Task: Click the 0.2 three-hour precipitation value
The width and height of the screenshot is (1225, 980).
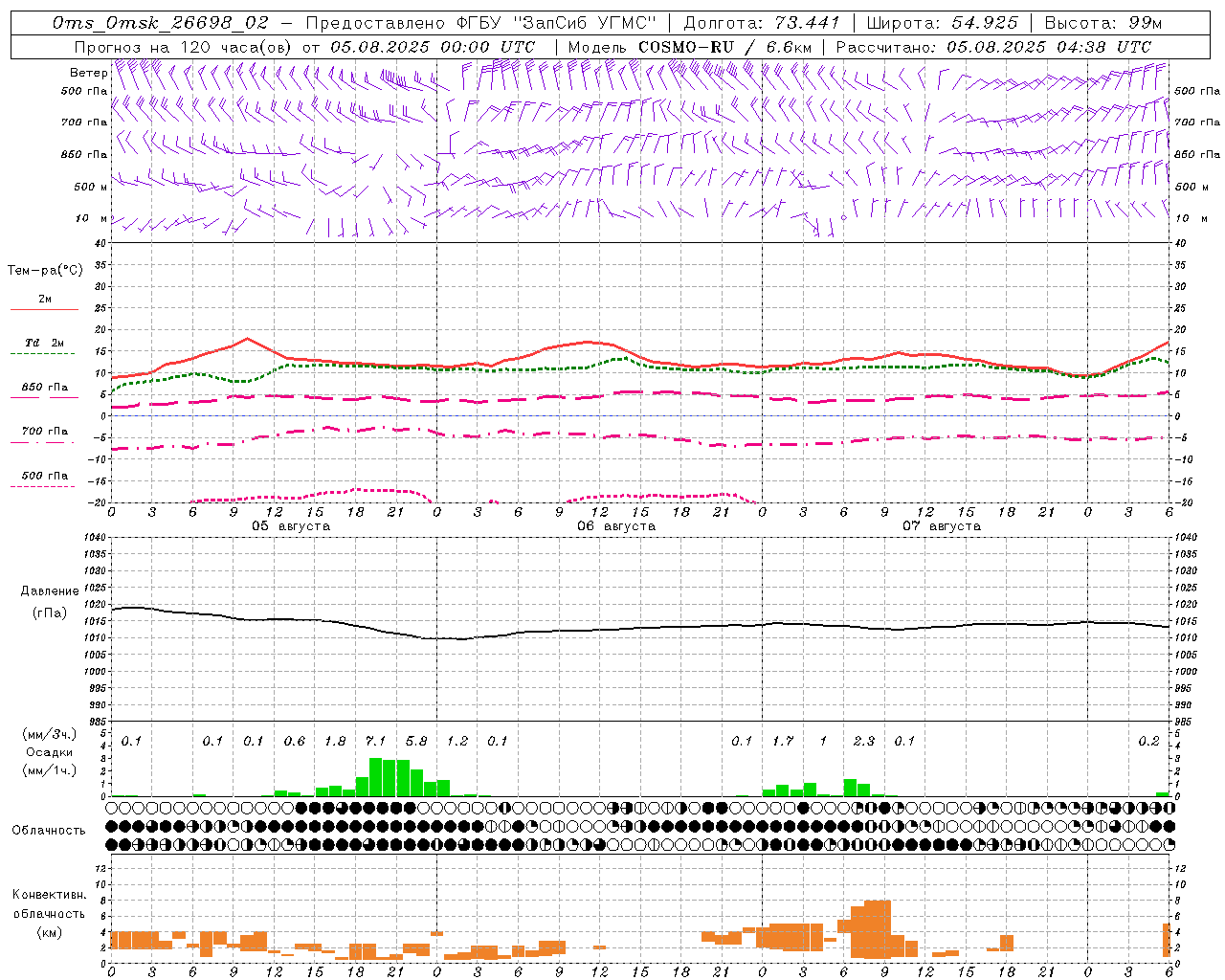Action: [x=1148, y=742]
